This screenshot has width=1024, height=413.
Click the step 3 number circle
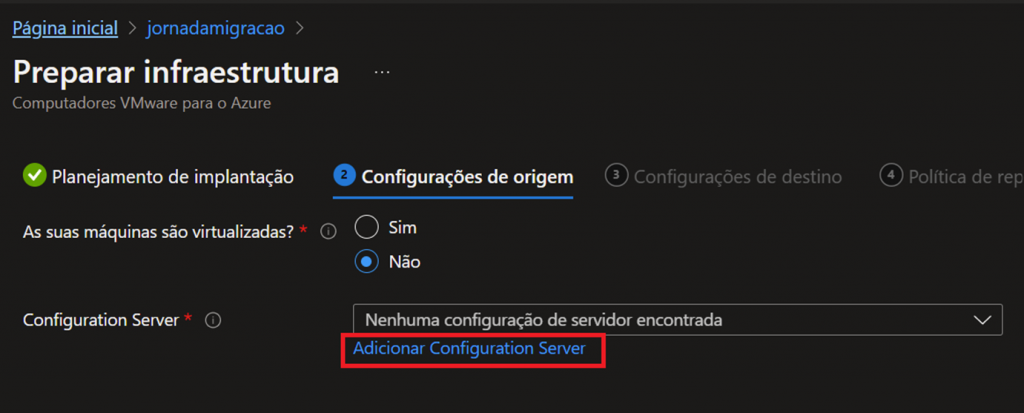tap(616, 176)
